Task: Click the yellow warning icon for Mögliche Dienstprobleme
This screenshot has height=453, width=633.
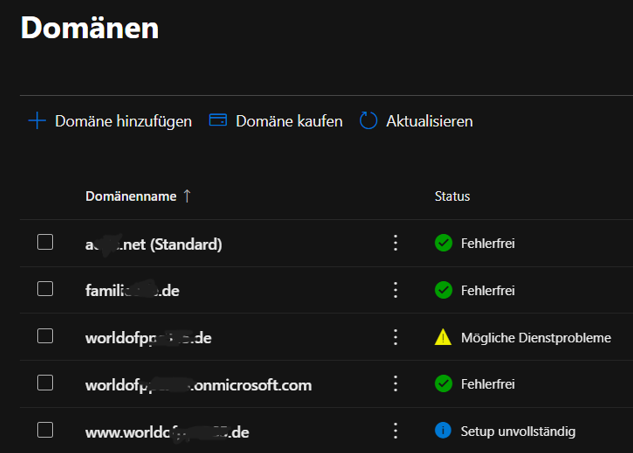Action: (x=443, y=338)
